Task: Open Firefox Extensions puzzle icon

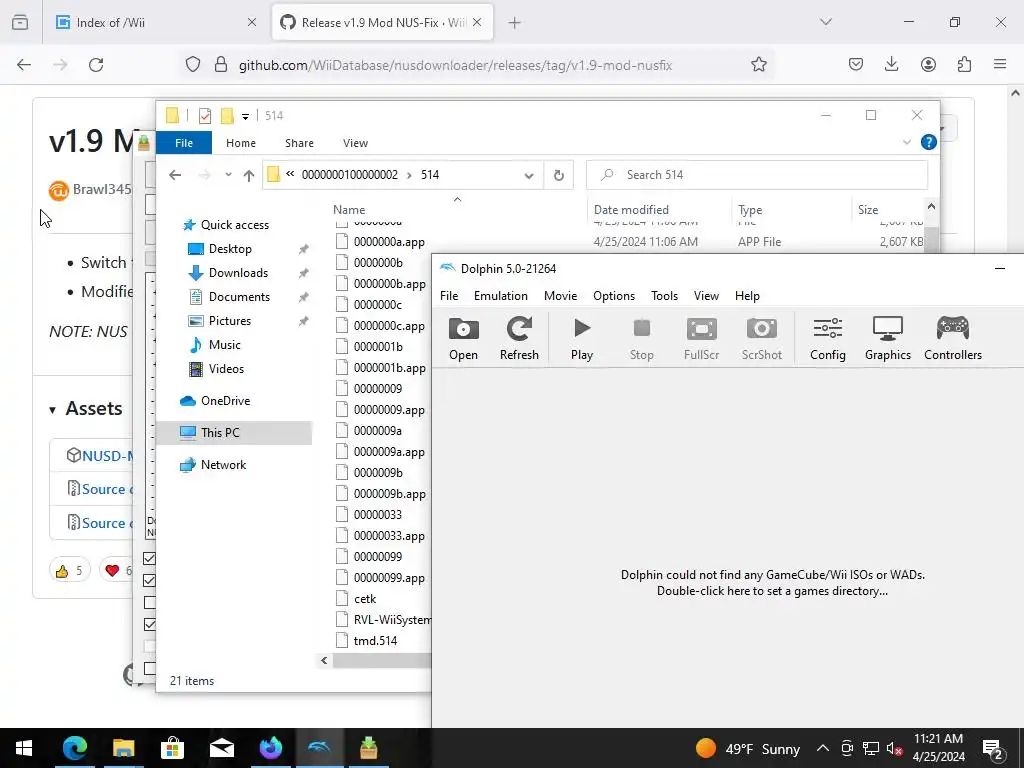Action: pos(964,65)
